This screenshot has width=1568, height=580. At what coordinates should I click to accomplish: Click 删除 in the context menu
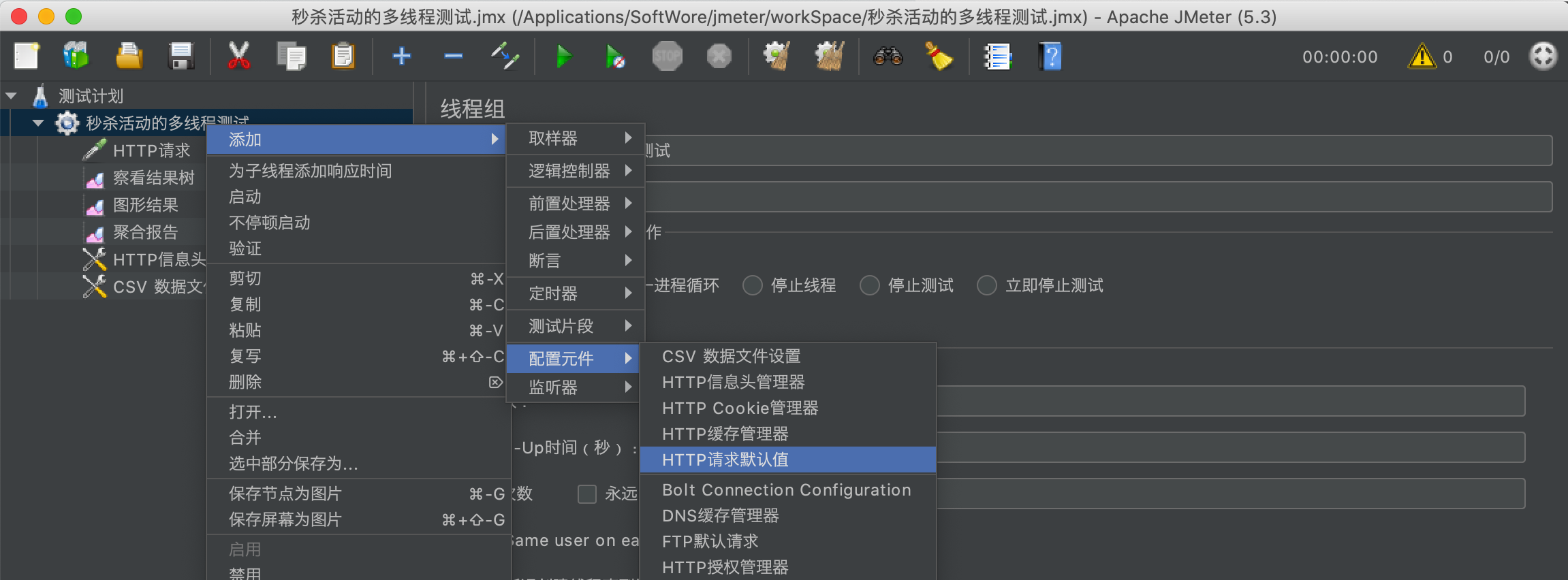(356, 382)
